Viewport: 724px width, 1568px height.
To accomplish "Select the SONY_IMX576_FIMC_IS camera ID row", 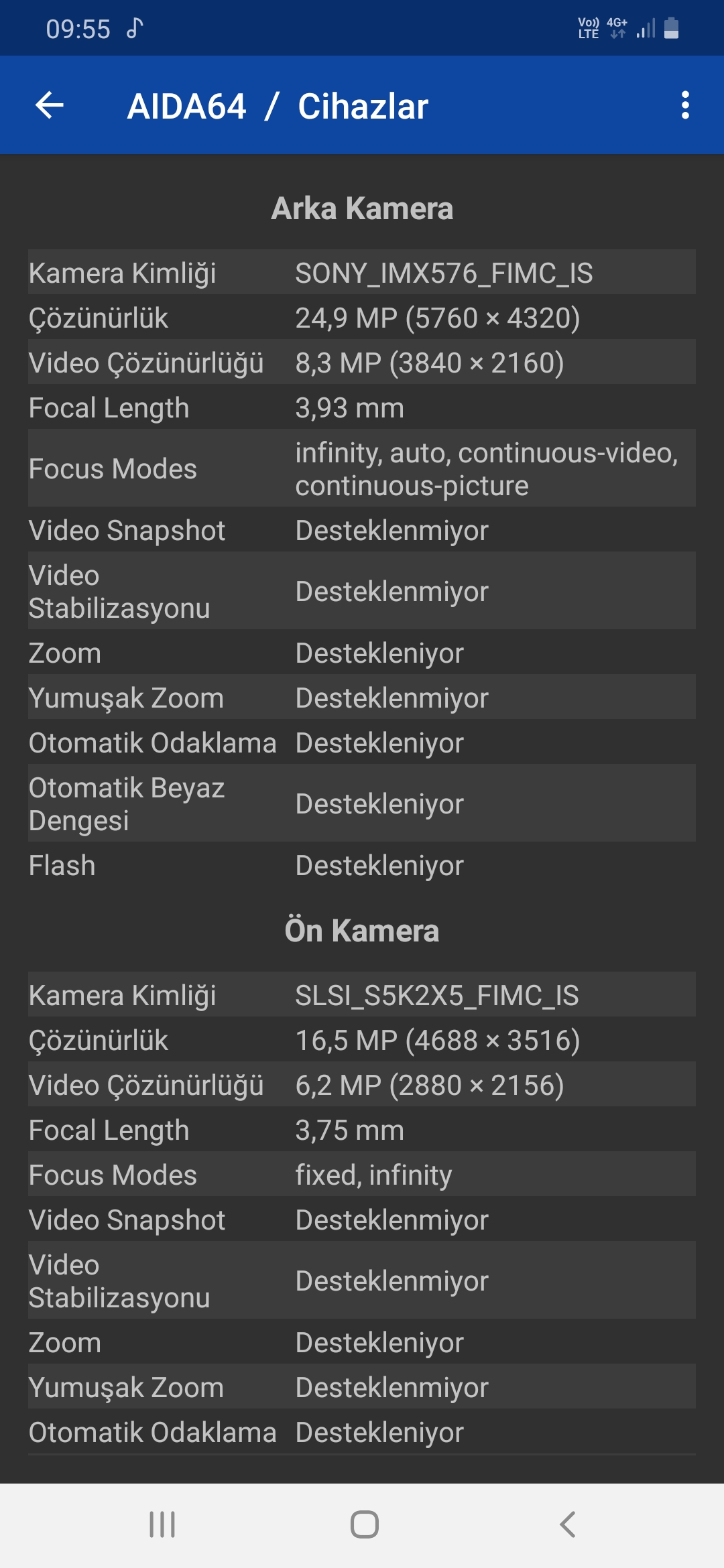I will tap(362, 272).
